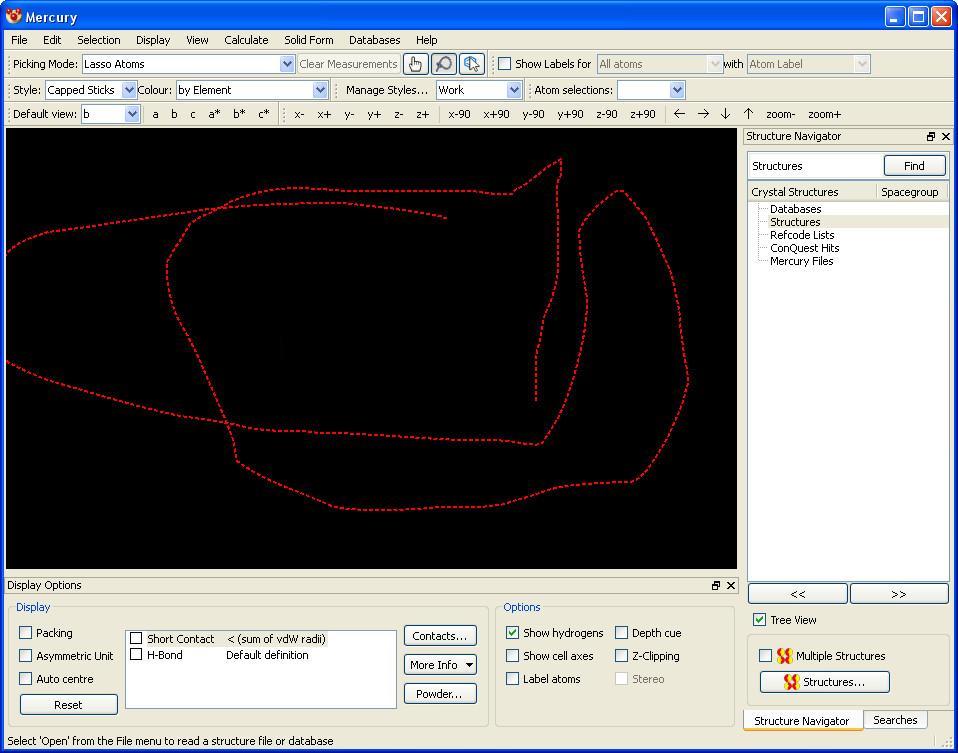Screen dimensions: 958x753
Task: View along the c axis
Action: 192,114
